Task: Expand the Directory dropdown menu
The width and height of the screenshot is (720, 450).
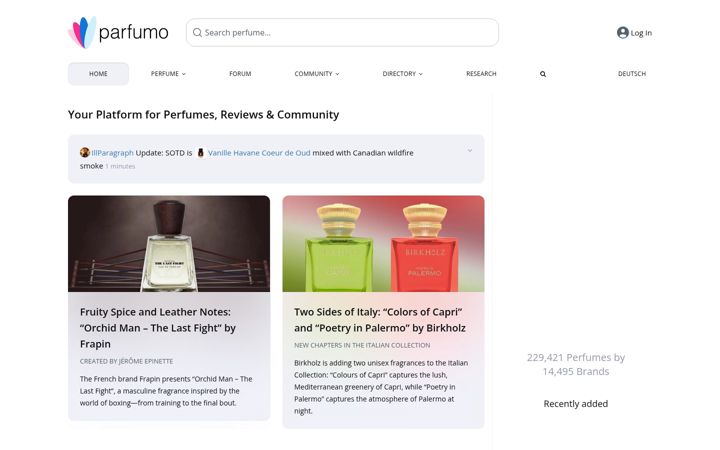Action: pos(403,73)
